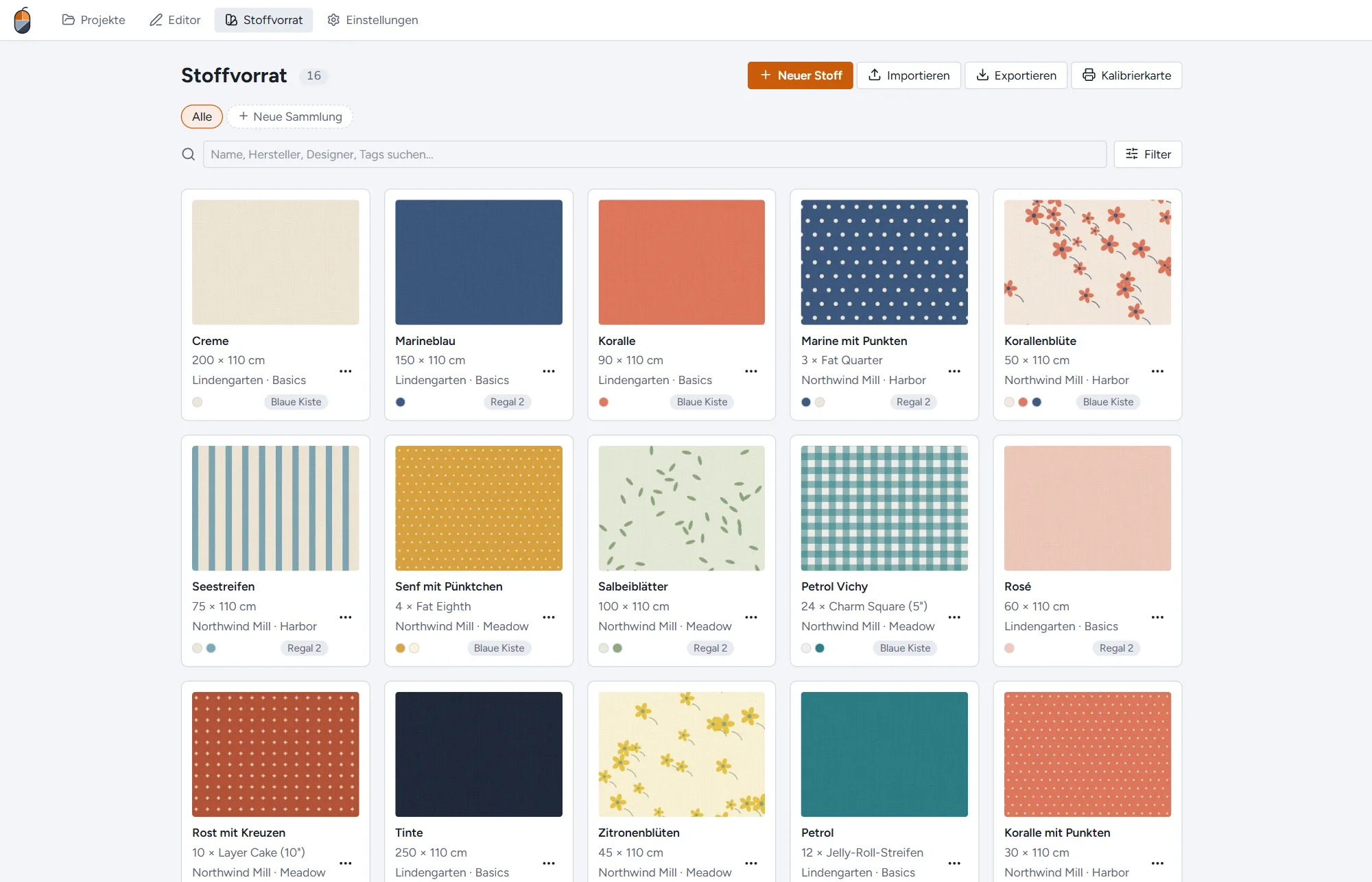
Task: Open Einstellungen settings tab
Action: [x=372, y=20]
